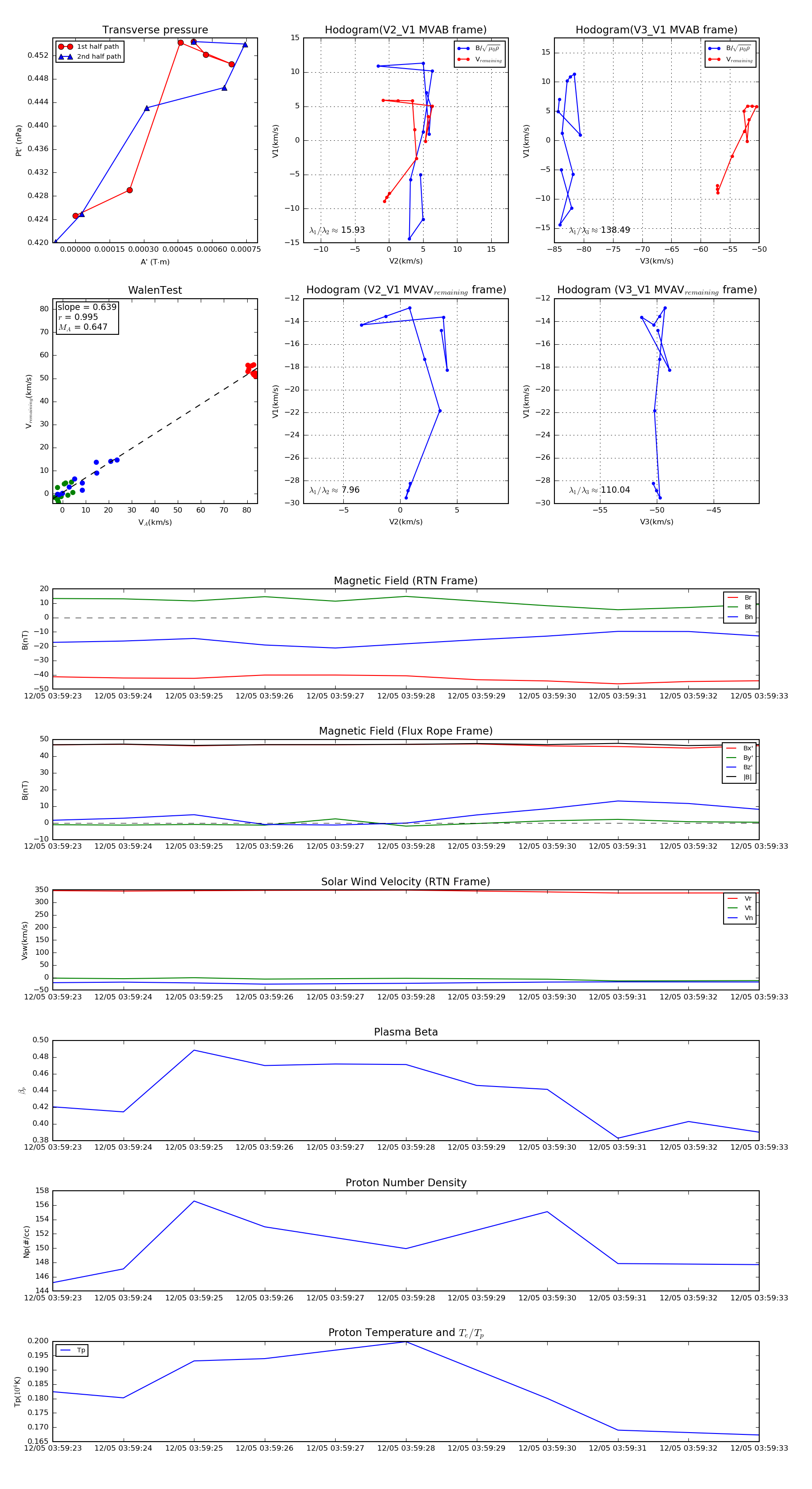Image resolution: width=812 pixels, height=1489 pixels.
Task: Select the 'Vt' legend entry
Action: click(x=740, y=908)
